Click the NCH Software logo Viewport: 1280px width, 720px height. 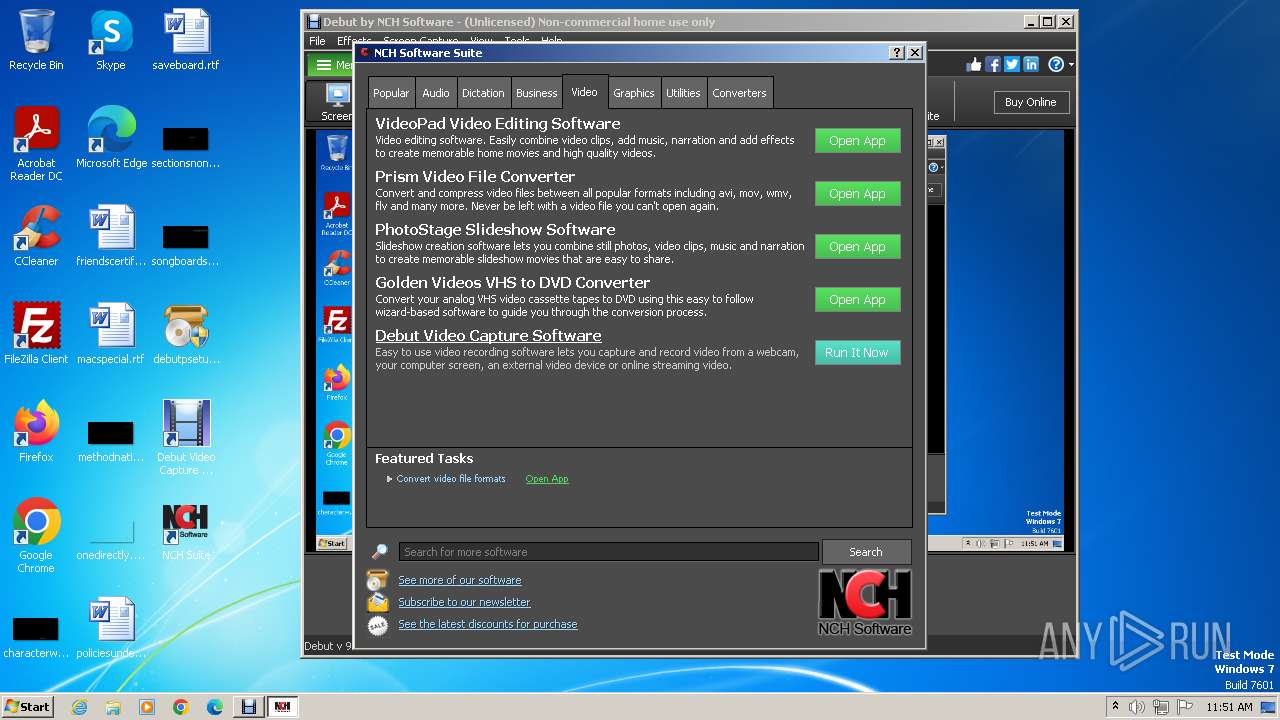coord(865,602)
